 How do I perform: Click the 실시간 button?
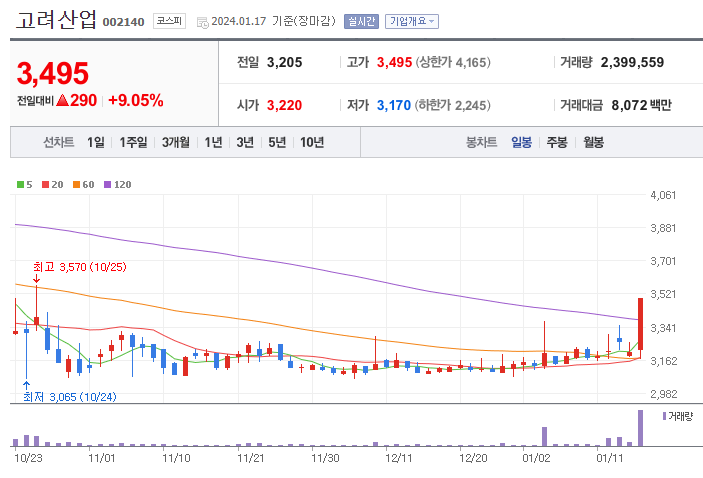point(361,22)
